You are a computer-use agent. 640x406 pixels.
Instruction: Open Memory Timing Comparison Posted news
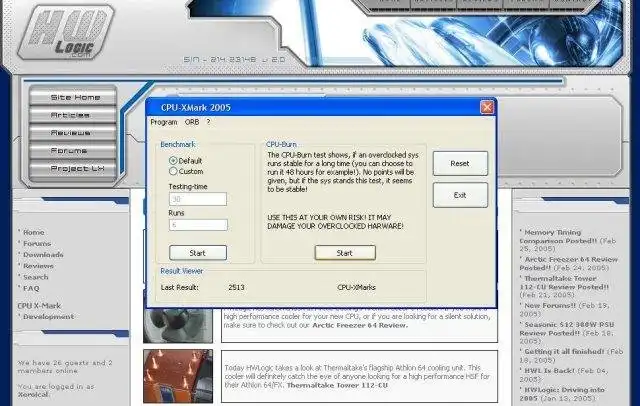coord(558,237)
